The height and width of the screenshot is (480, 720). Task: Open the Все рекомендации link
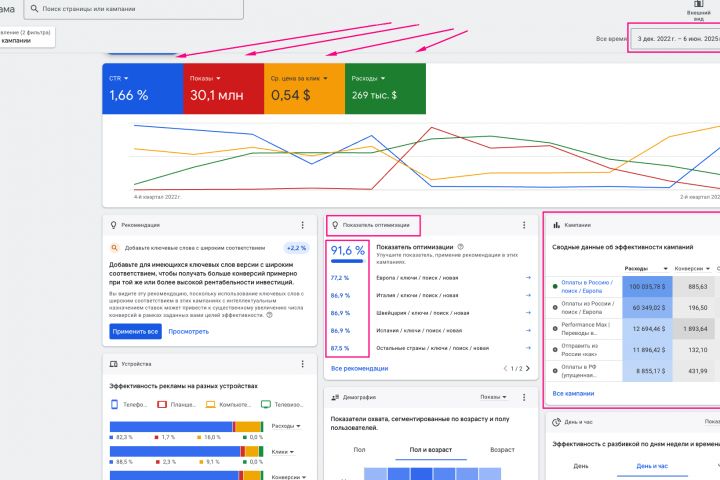pyautogui.click(x=360, y=368)
